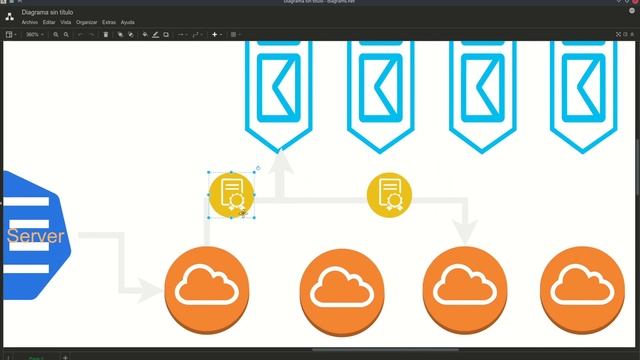Toggle the shadow tool

point(166,35)
